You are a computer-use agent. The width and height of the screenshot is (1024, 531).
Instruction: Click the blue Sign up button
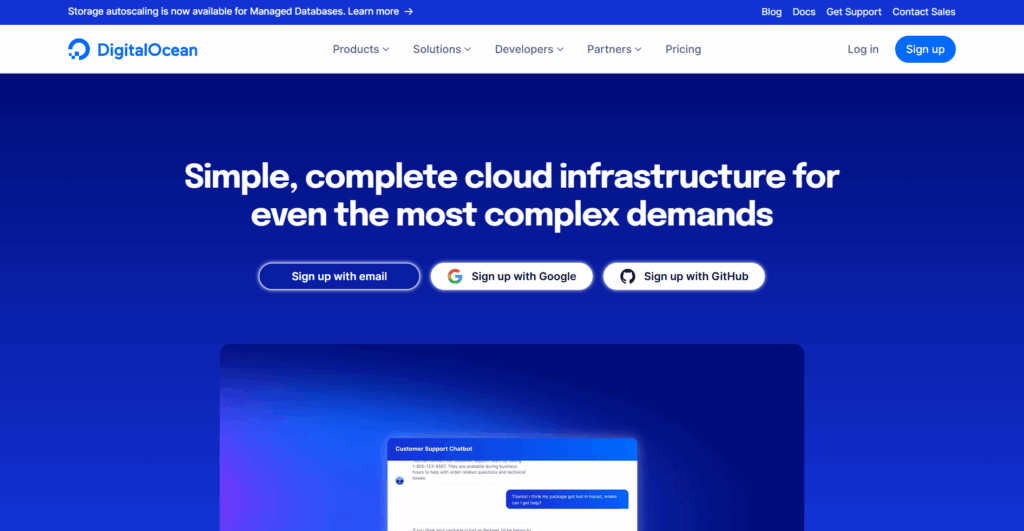[925, 49]
